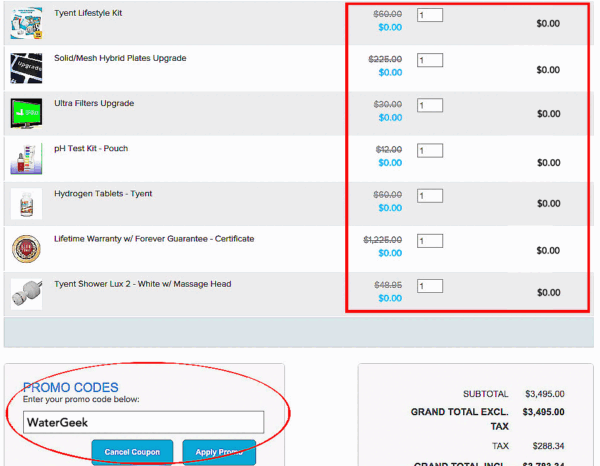This screenshot has width=600, height=466.
Task: Select the struck-through $225.00 plates price
Action: pyautogui.click(x=385, y=59)
